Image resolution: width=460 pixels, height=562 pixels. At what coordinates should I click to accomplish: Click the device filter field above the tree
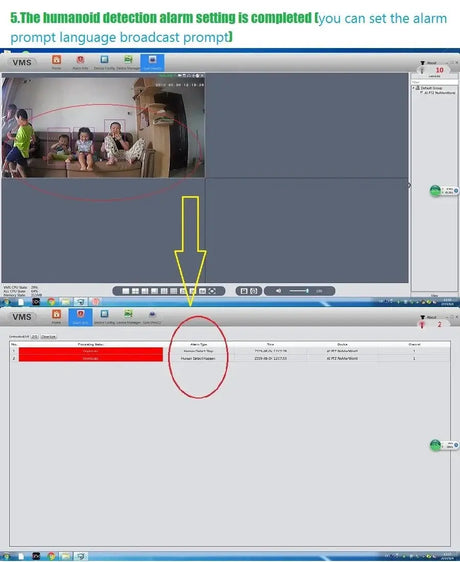[x=434, y=82]
